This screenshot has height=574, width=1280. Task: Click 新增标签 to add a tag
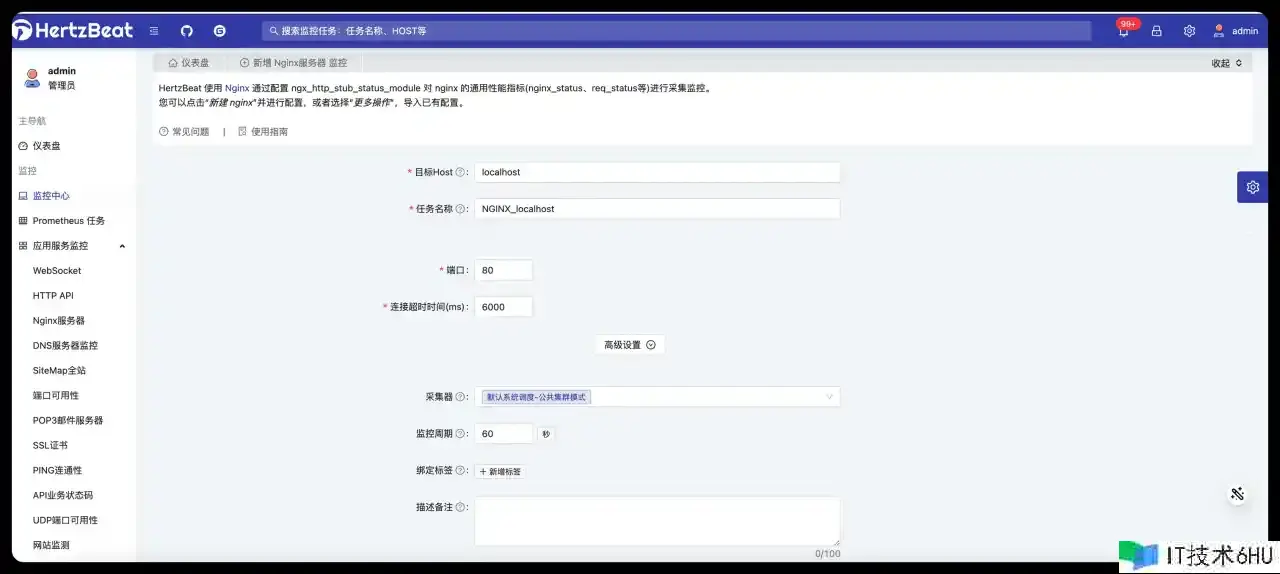click(500, 471)
